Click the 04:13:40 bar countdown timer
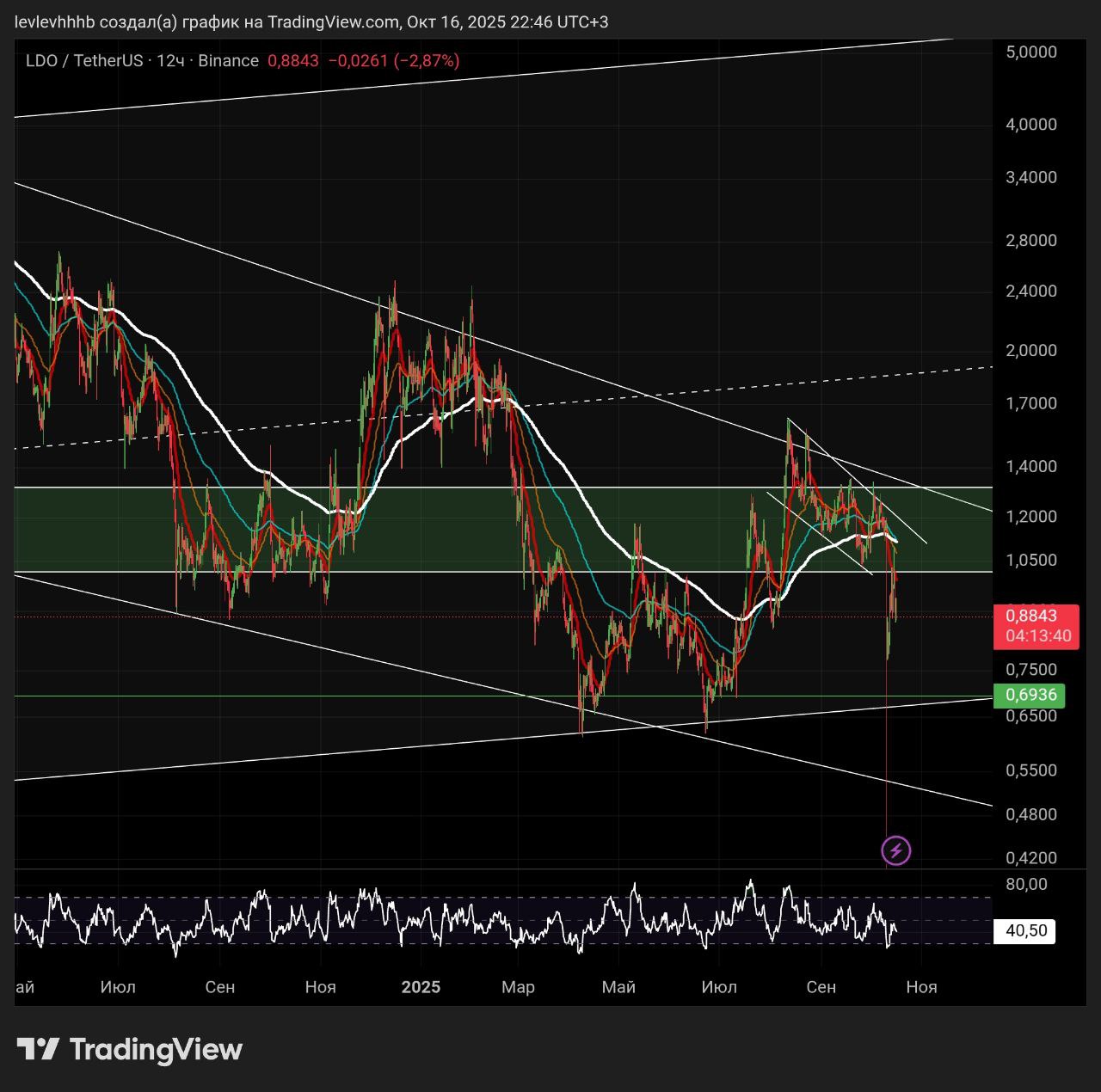 pos(1038,636)
